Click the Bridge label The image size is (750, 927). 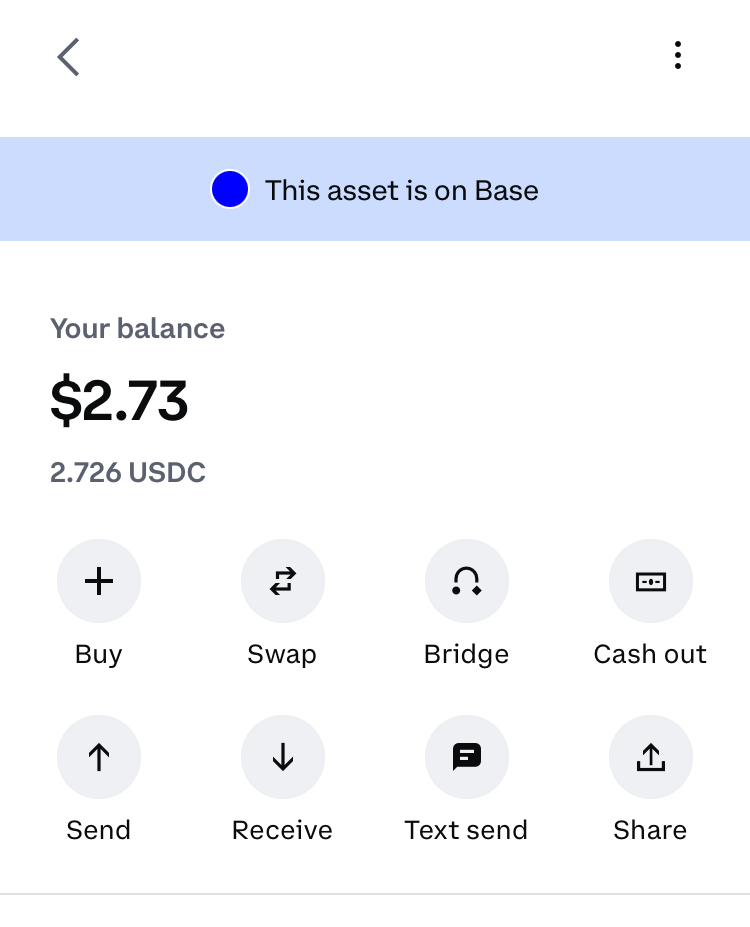click(466, 654)
